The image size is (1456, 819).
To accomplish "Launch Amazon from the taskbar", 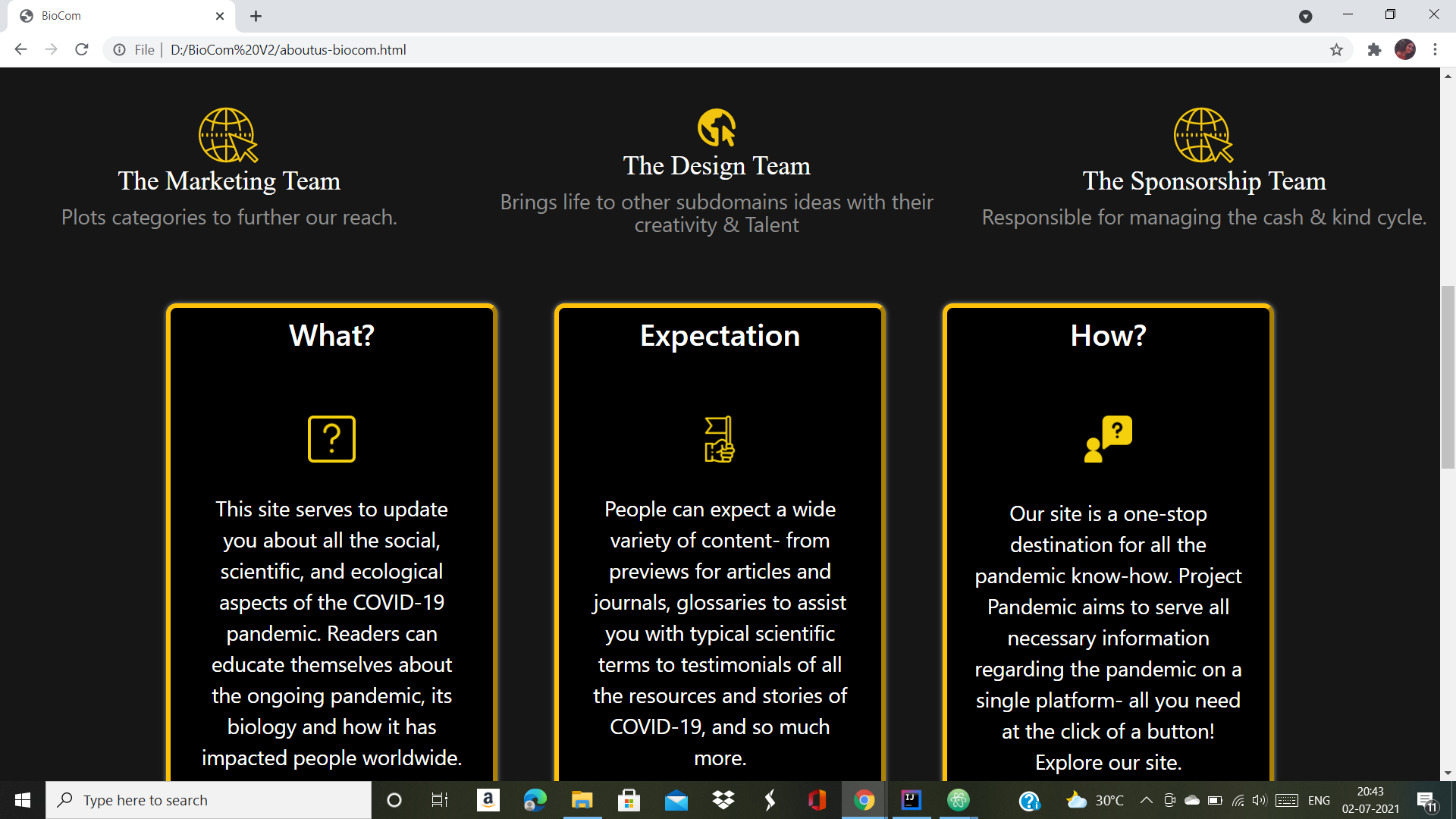I will (x=488, y=800).
